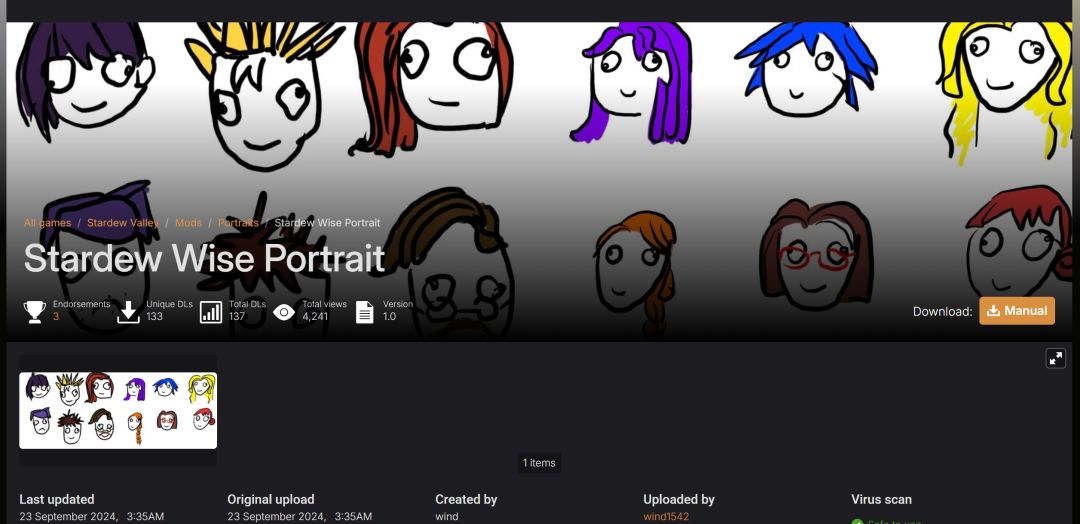
Task: Open the Portraits category breadcrumb
Action: pos(238,223)
